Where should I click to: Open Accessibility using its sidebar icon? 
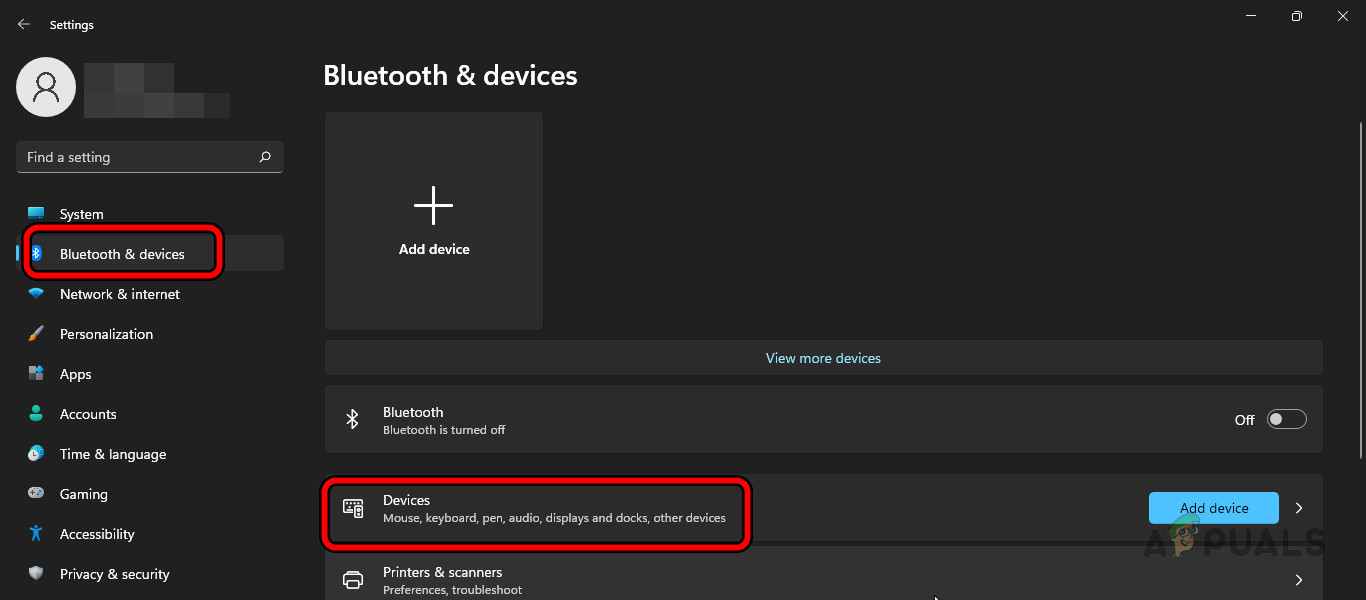click(x=36, y=534)
